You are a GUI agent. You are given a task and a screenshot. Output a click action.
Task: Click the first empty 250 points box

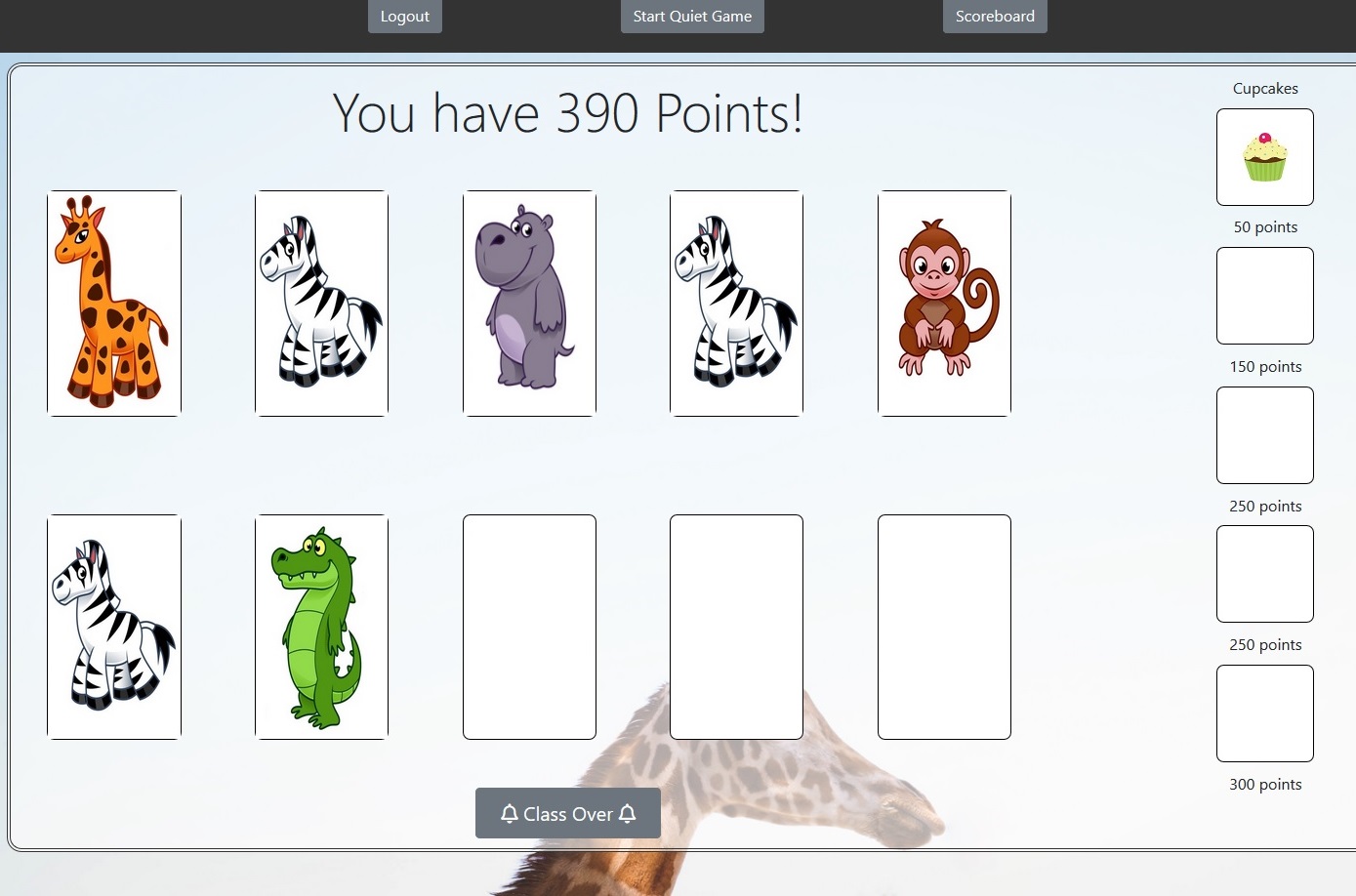tap(1265, 435)
